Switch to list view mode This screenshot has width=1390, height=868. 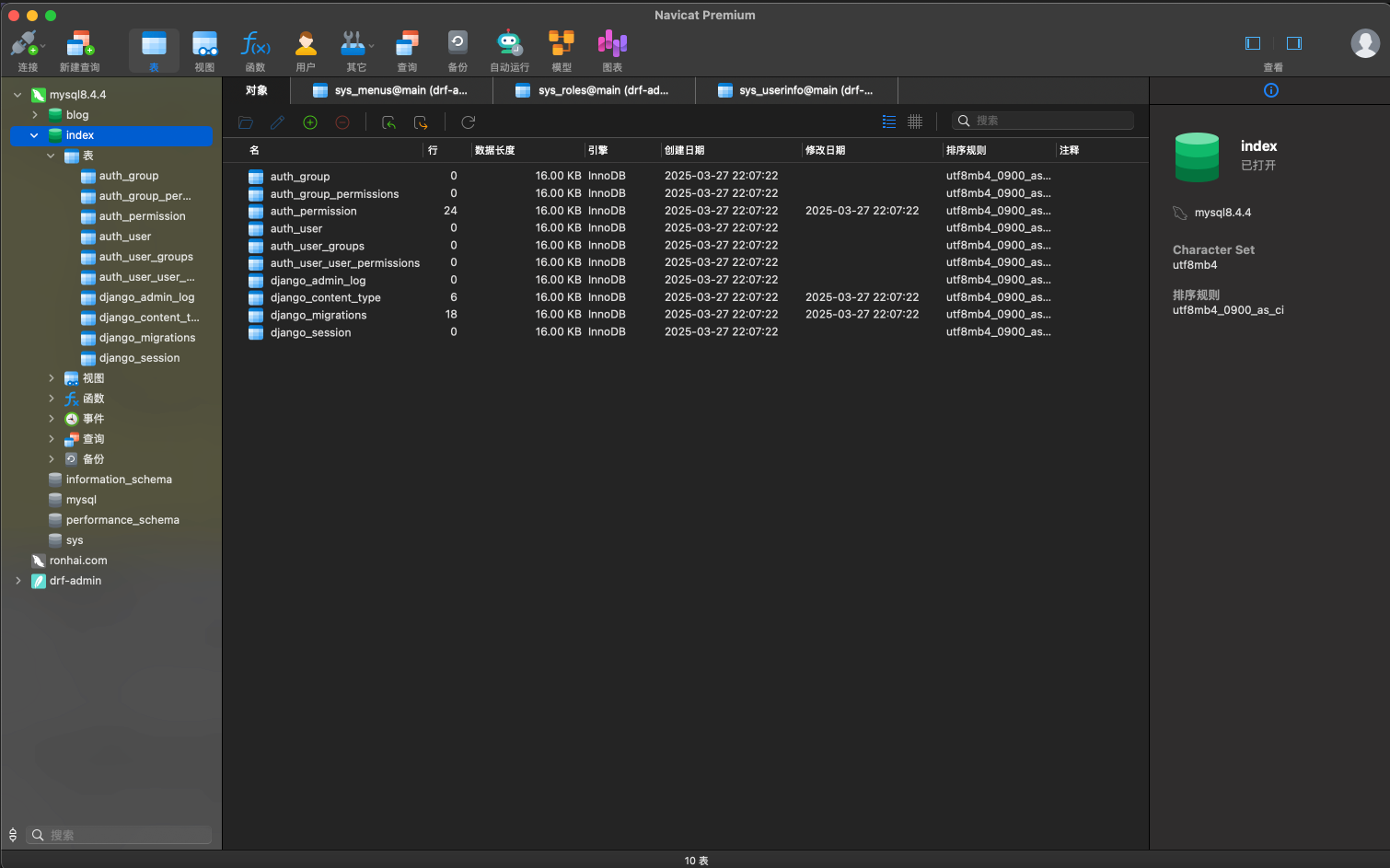click(x=889, y=122)
